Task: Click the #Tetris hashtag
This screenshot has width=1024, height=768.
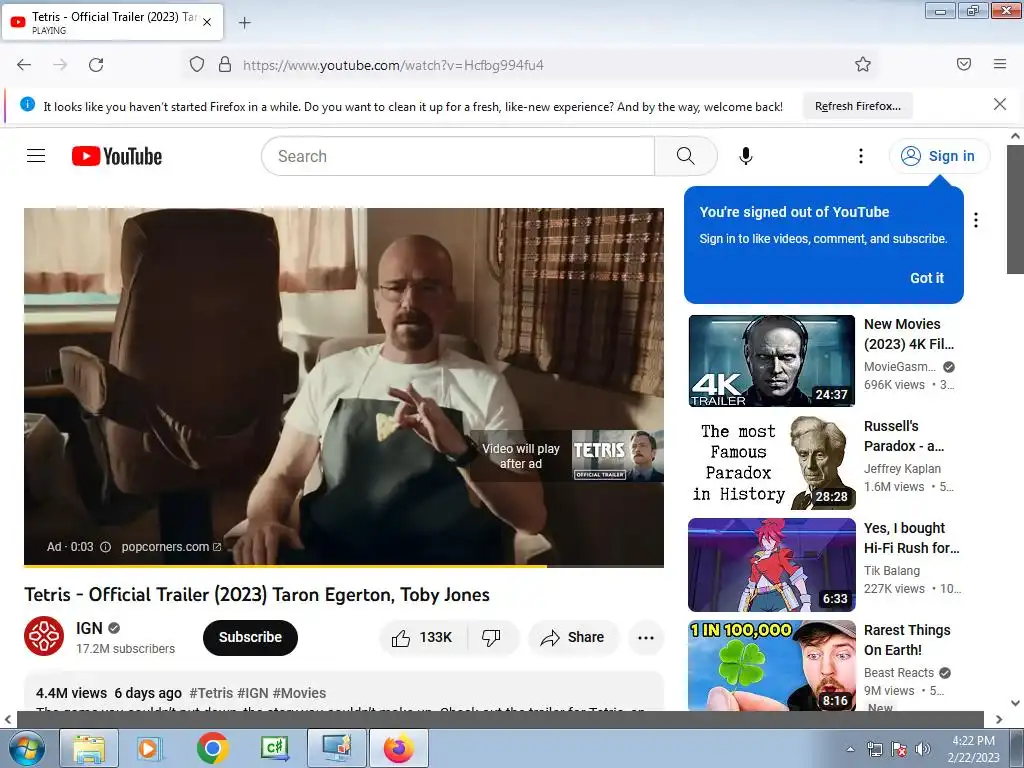Action: click(x=211, y=693)
